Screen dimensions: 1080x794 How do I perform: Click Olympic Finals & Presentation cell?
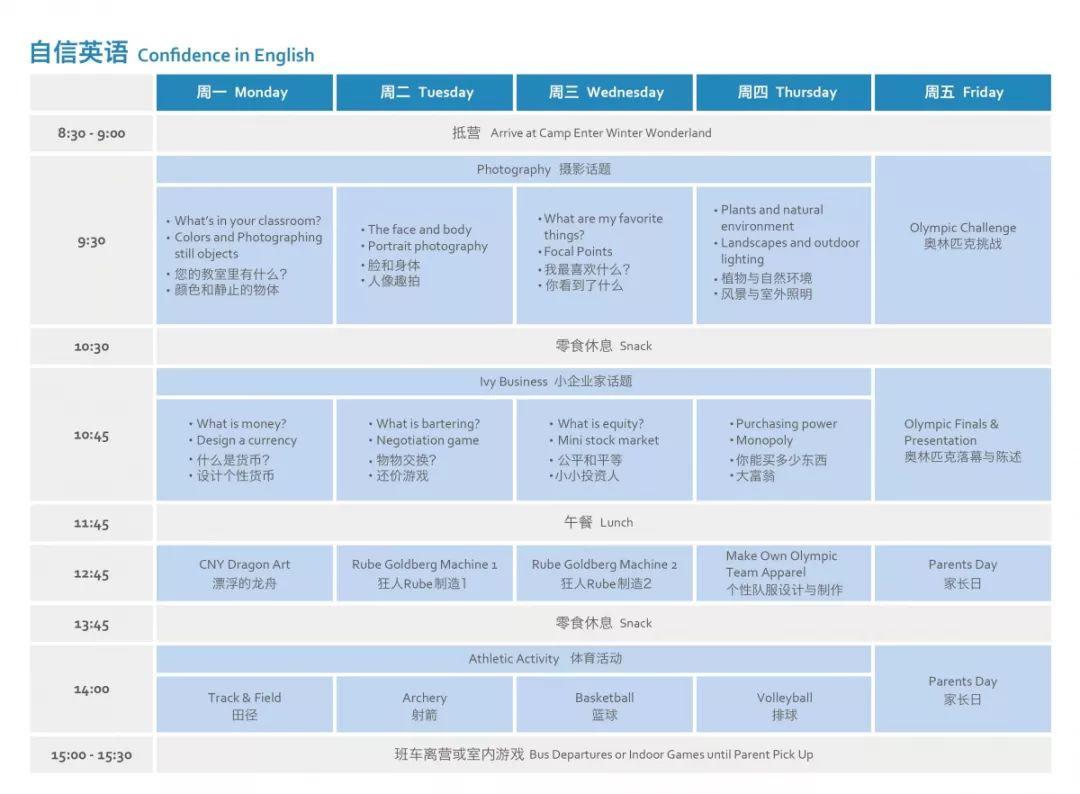[x=963, y=435]
